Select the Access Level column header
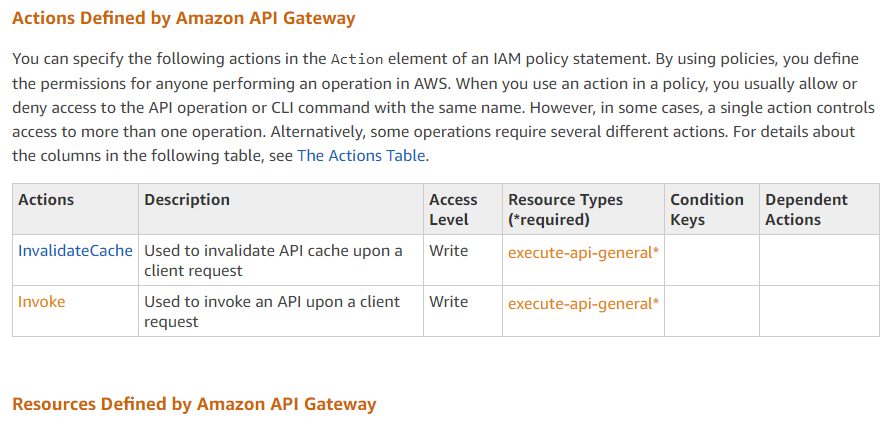The width and height of the screenshot is (889, 432). coord(453,209)
